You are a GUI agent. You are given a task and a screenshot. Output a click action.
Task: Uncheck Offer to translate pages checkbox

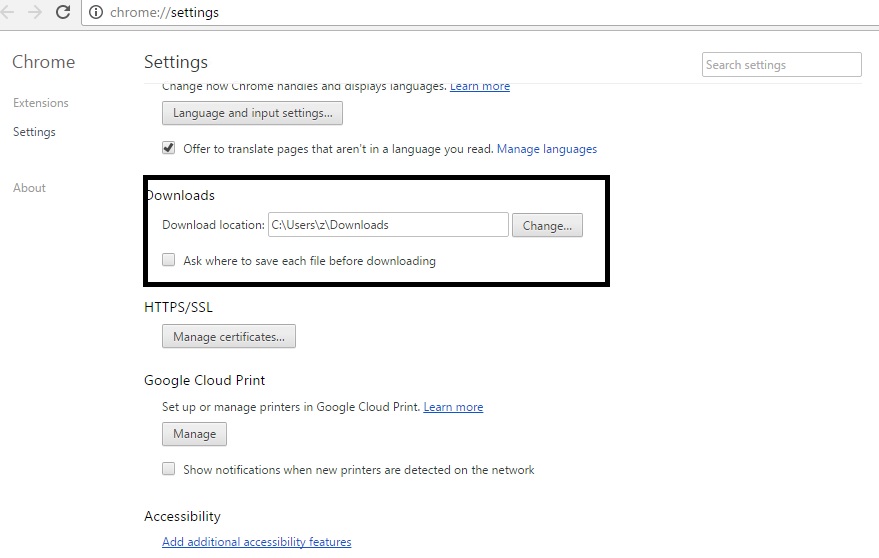(168, 147)
